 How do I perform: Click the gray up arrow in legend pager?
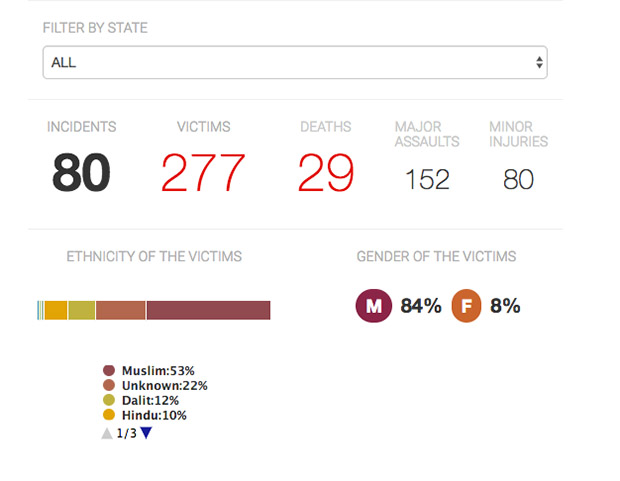107,433
